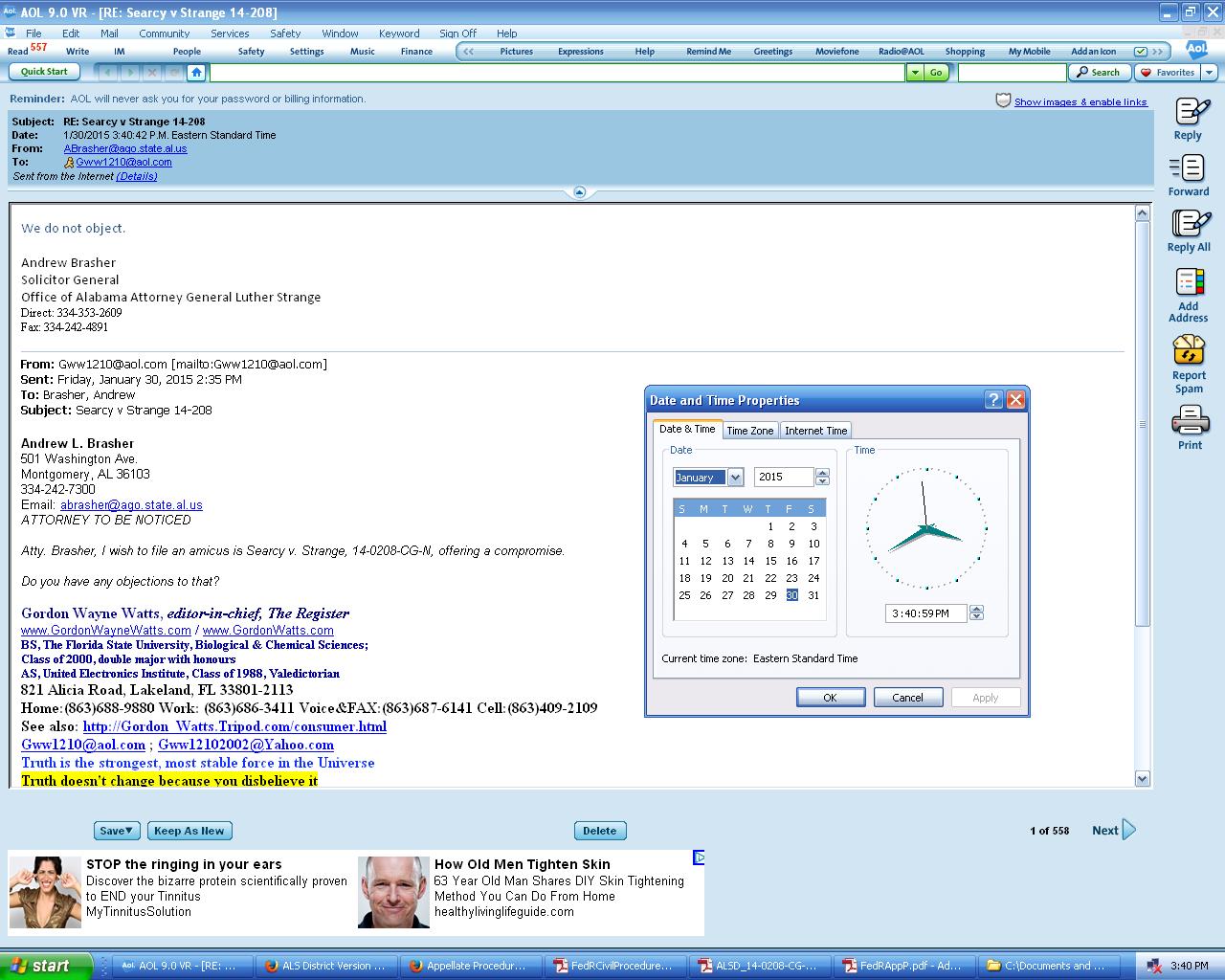Select day 31 in the calendar

tap(813, 595)
